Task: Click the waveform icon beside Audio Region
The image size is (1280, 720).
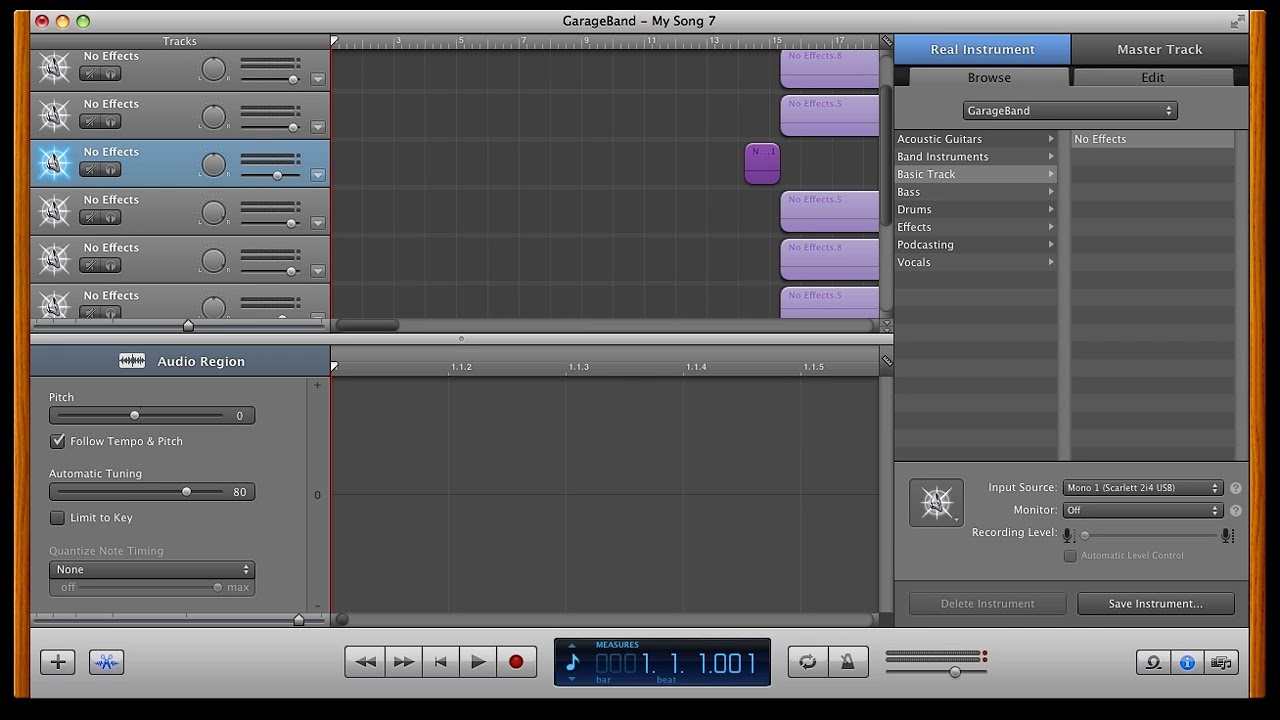Action: click(x=132, y=361)
